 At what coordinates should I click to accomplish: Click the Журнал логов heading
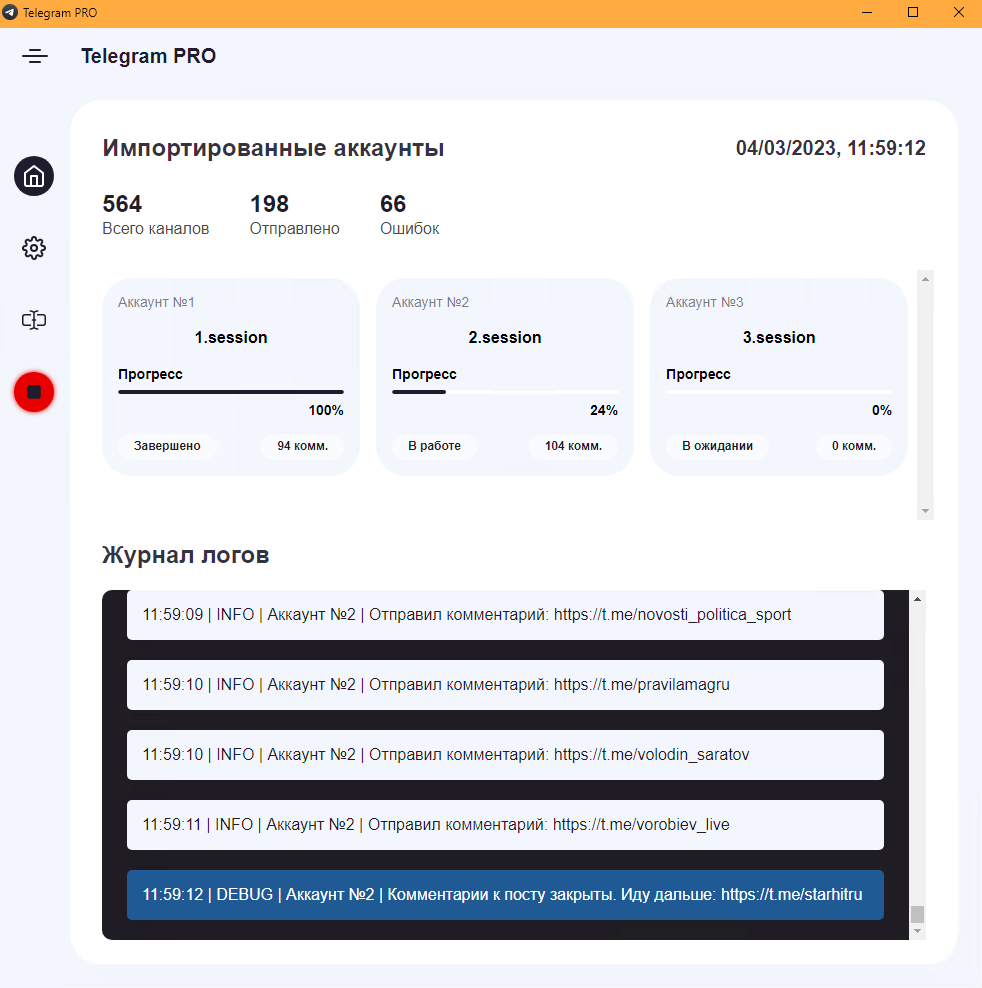coord(186,555)
